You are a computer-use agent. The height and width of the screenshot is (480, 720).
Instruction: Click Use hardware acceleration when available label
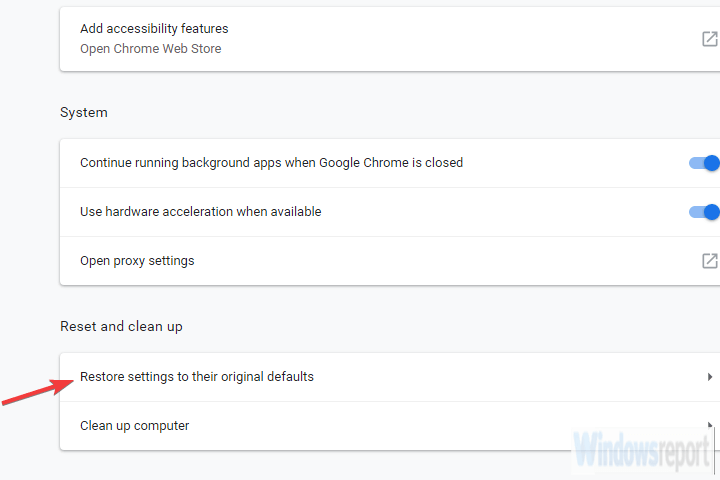pyautogui.click(x=201, y=212)
